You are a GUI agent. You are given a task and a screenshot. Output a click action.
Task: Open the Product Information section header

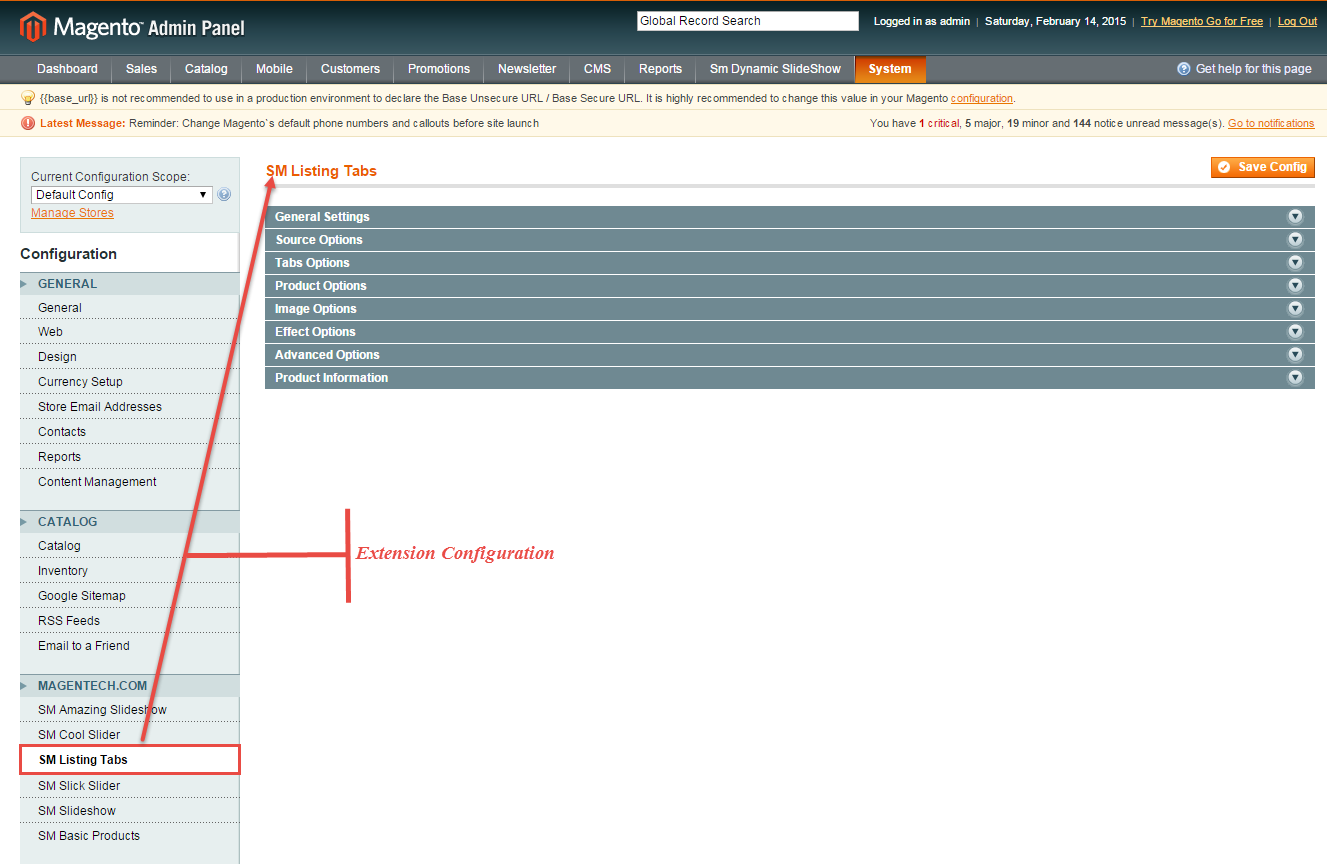(x=789, y=378)
